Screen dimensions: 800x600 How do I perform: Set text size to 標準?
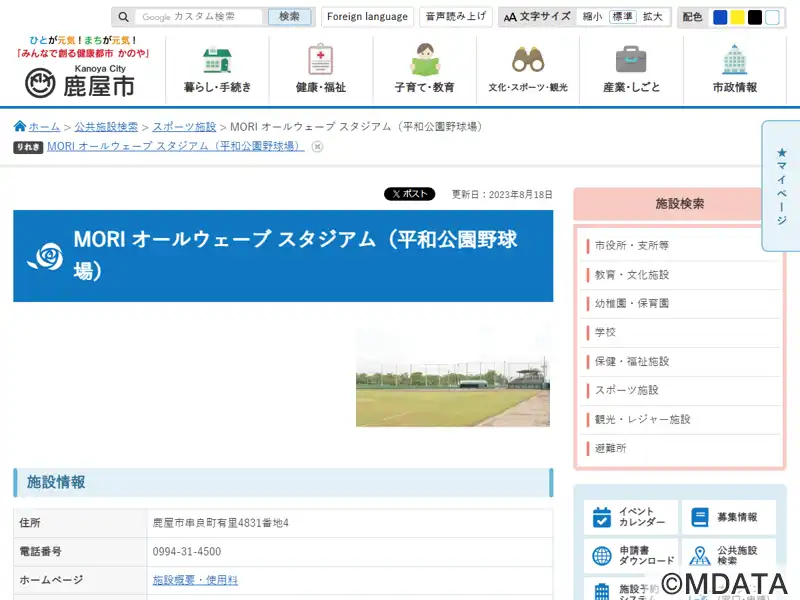coord(622,17)
